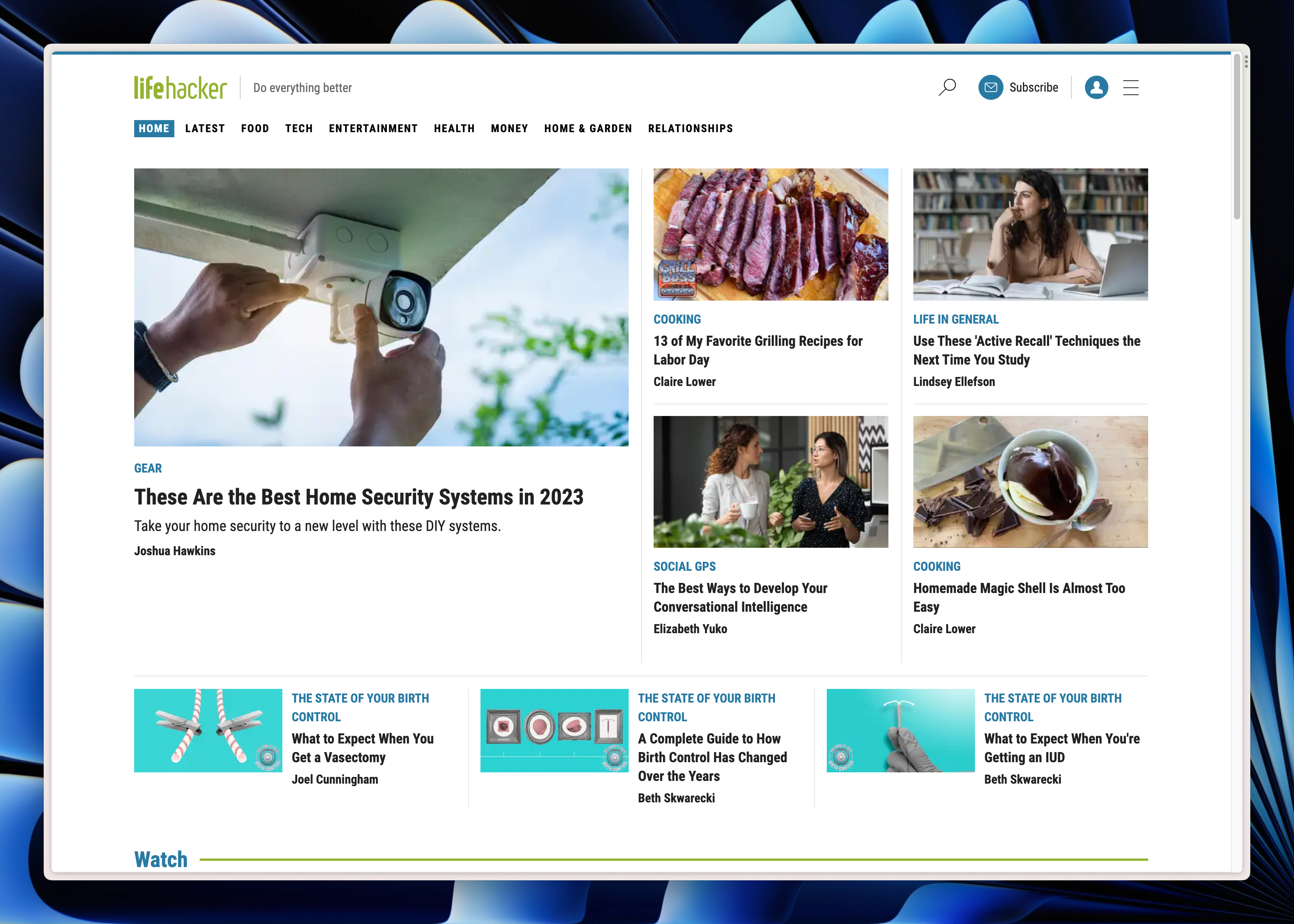Viewport: 1294px width, 924px height.
Task: Click the security camera featured image
Action: [x=381, y=307]
